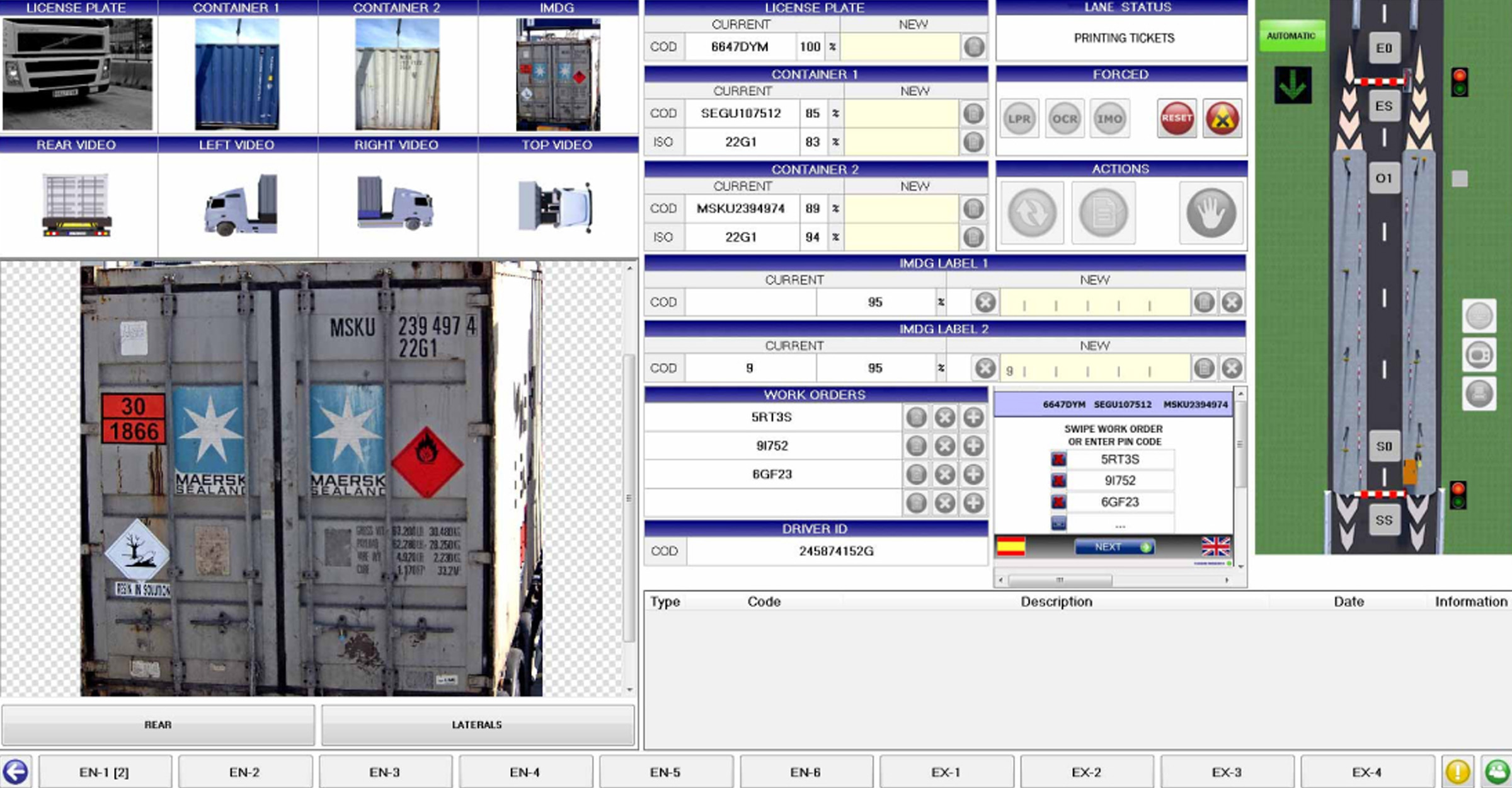Open the Container 2 white thumbnail
Image resolution: width=1512 pixels, height=788 pixels.
coord(398,74)
